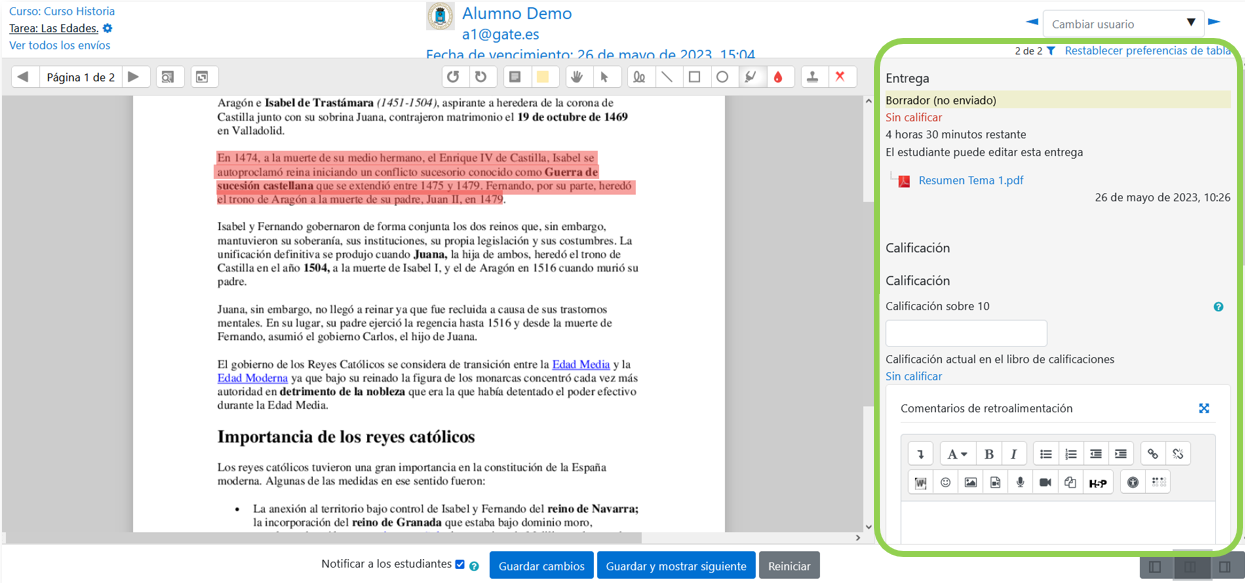Screen dimensions: 1245x583
Task: Delete annotations using the red X icon
Action: 840,76
